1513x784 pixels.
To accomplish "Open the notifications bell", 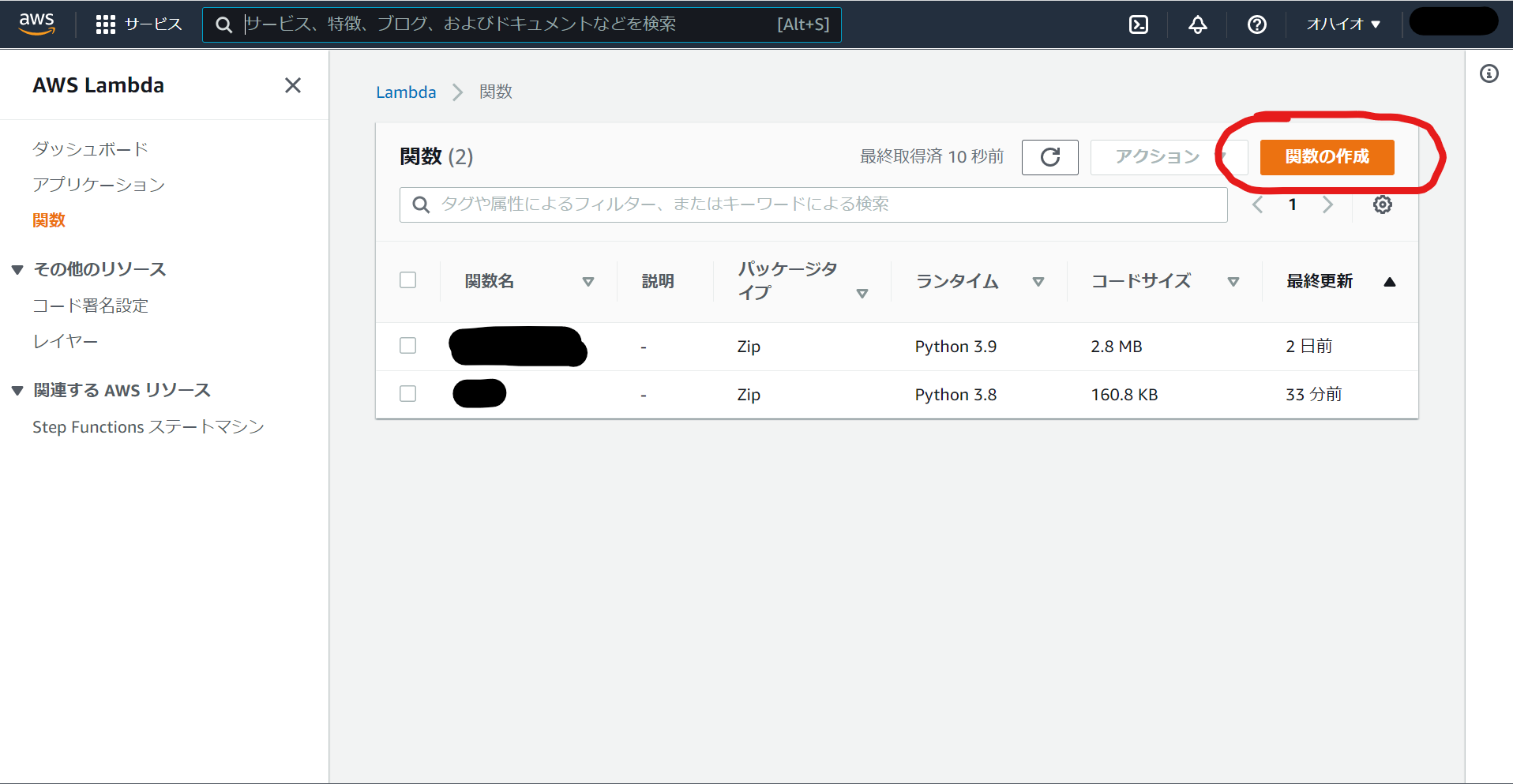I will [1198, 24].
